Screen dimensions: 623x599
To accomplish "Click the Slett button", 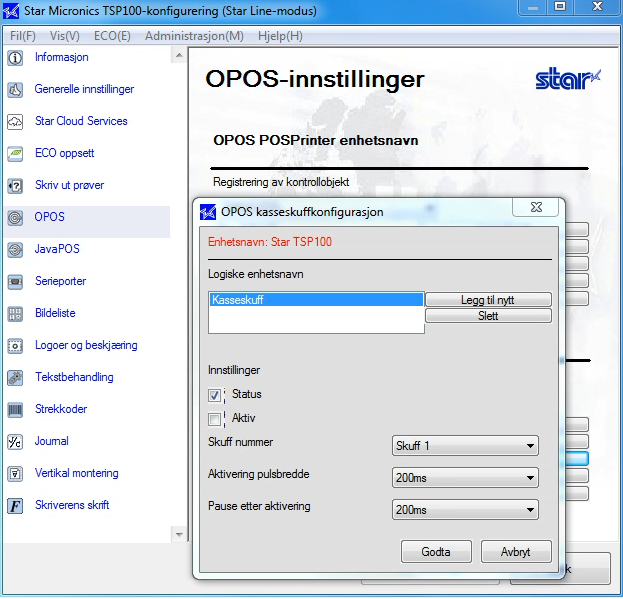I will (x=488, y=316).
